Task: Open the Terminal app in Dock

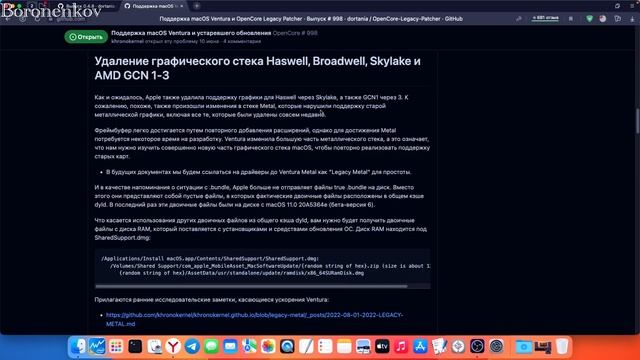Action: (x=135, y=346)
